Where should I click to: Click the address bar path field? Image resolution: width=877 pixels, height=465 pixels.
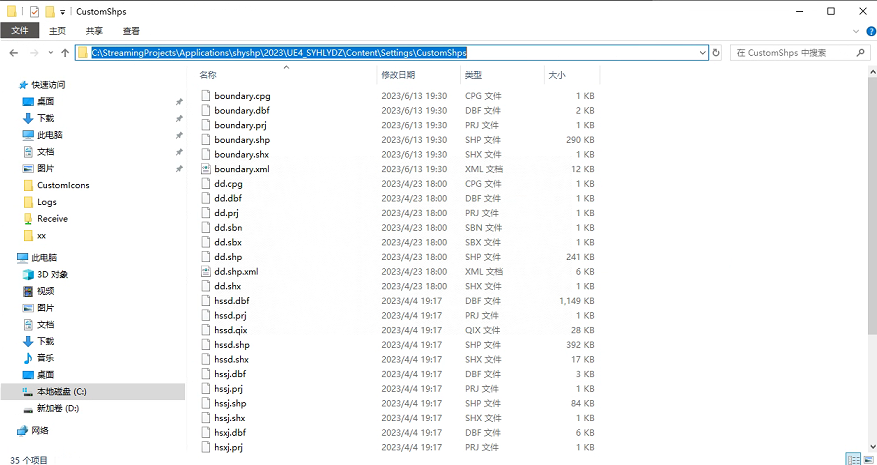392,53
